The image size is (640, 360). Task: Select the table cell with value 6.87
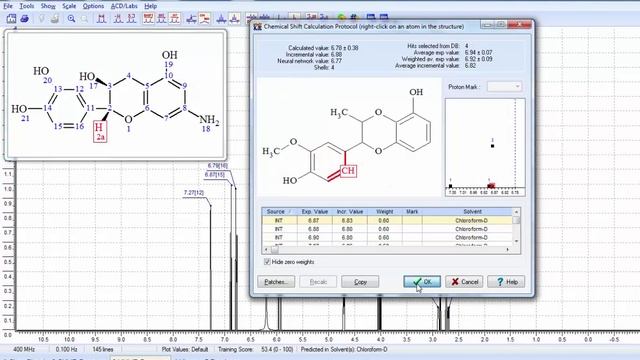point(314,220)
